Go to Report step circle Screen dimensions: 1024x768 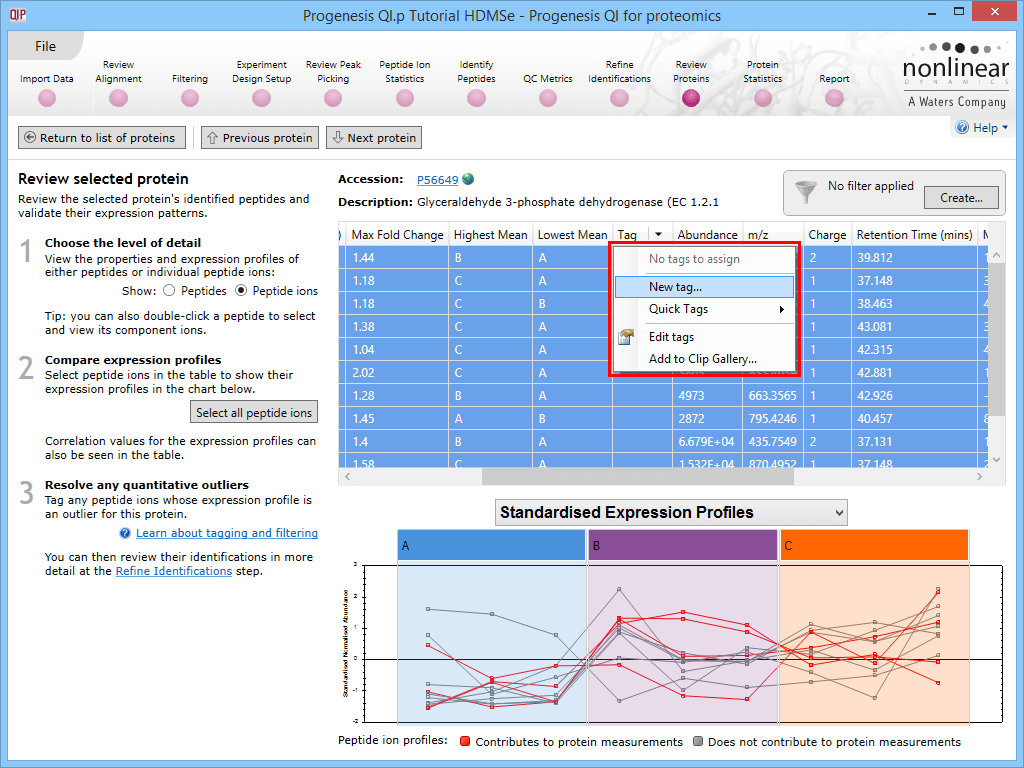point(834,99)
